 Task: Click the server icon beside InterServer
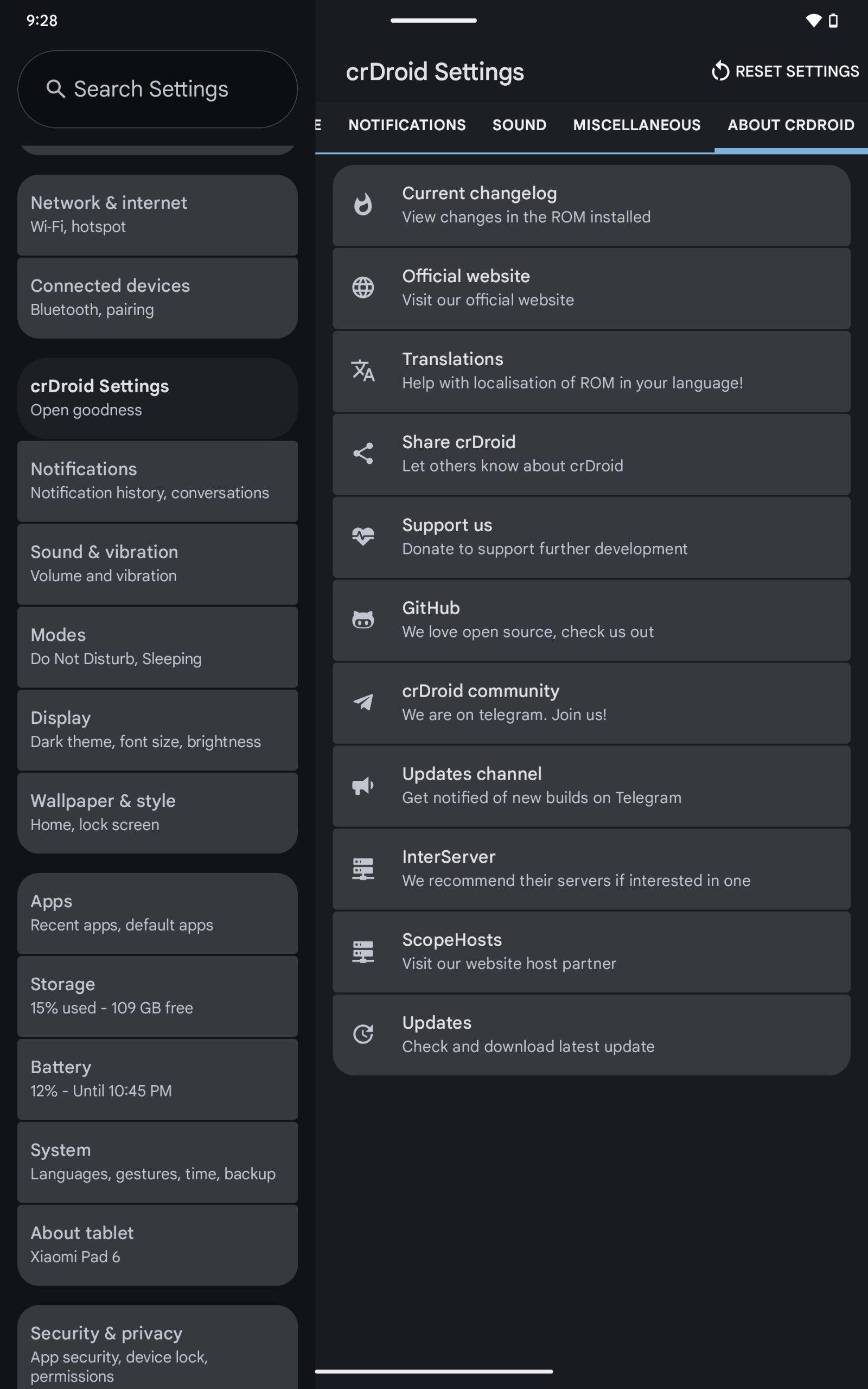coord(363,869)
